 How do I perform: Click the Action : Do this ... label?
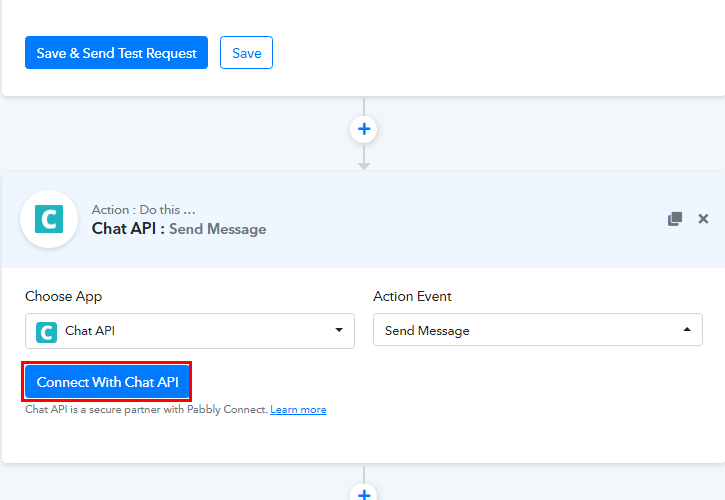(x=143, y=210)
